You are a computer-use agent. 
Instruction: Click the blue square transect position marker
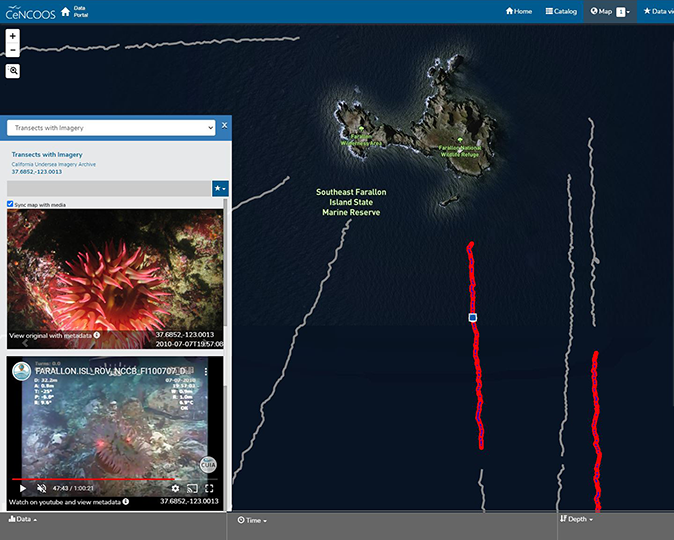click(473, 317)
